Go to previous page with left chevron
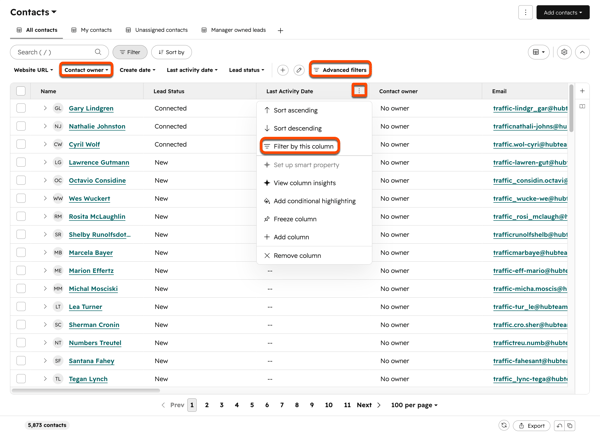The image size is (600, 433). tap(163, 405)
